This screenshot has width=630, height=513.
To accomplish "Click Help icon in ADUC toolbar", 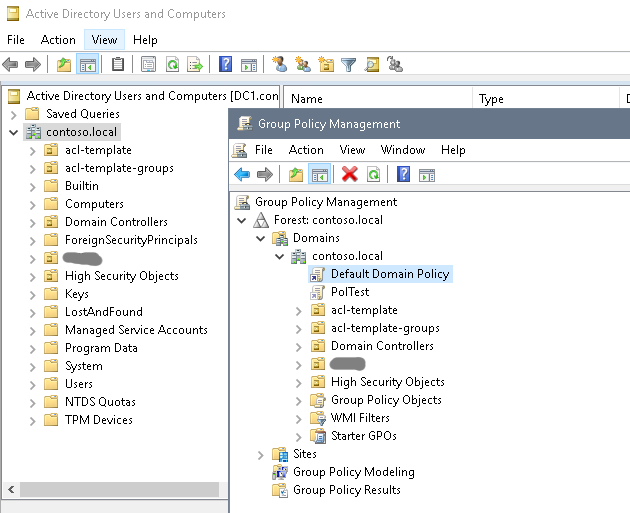I will pos(225,64).
